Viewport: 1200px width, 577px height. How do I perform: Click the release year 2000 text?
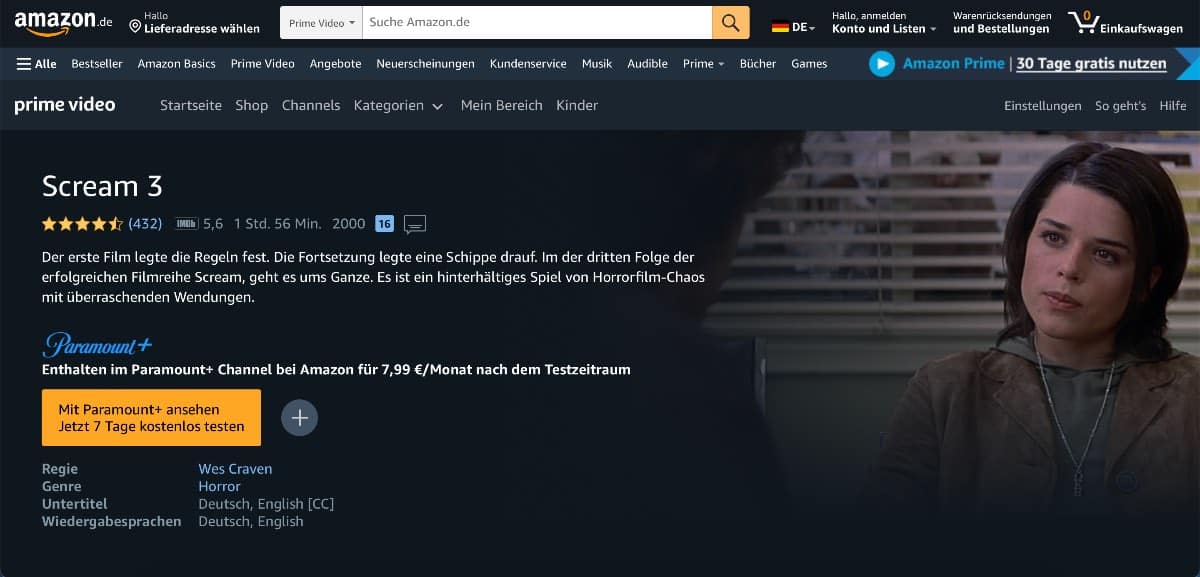tap(349, 224)
